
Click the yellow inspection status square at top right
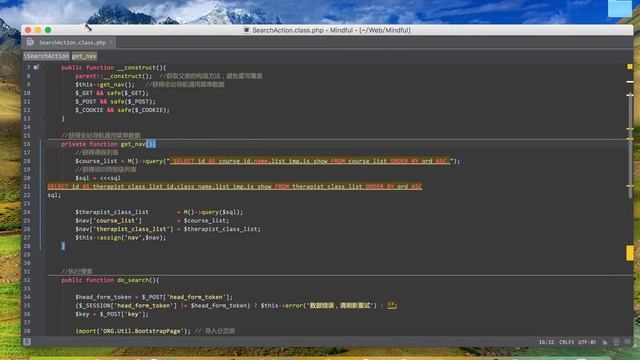point(630,67)
